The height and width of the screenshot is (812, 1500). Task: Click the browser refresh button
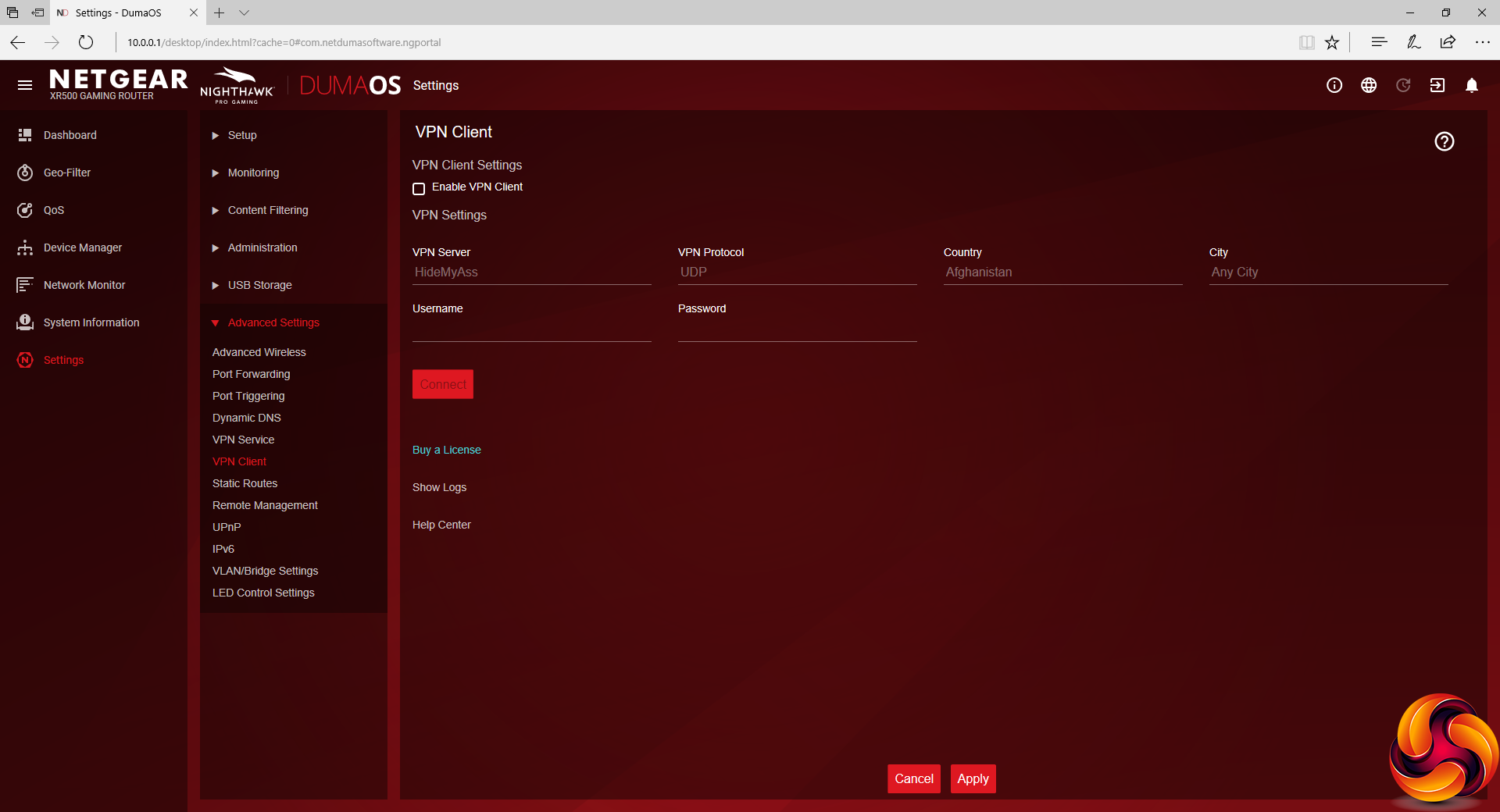pos(86,42)
